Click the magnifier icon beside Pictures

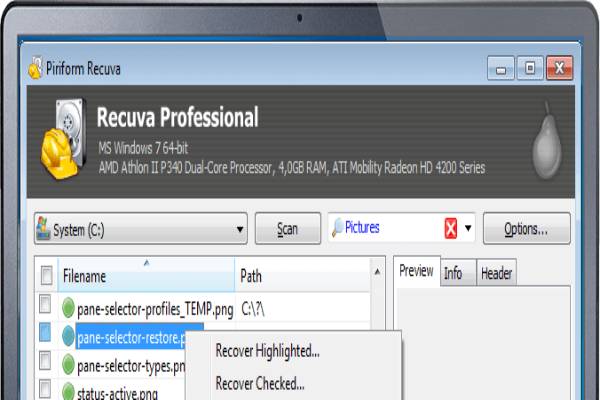pyautogui.click(x=338, y=228)
